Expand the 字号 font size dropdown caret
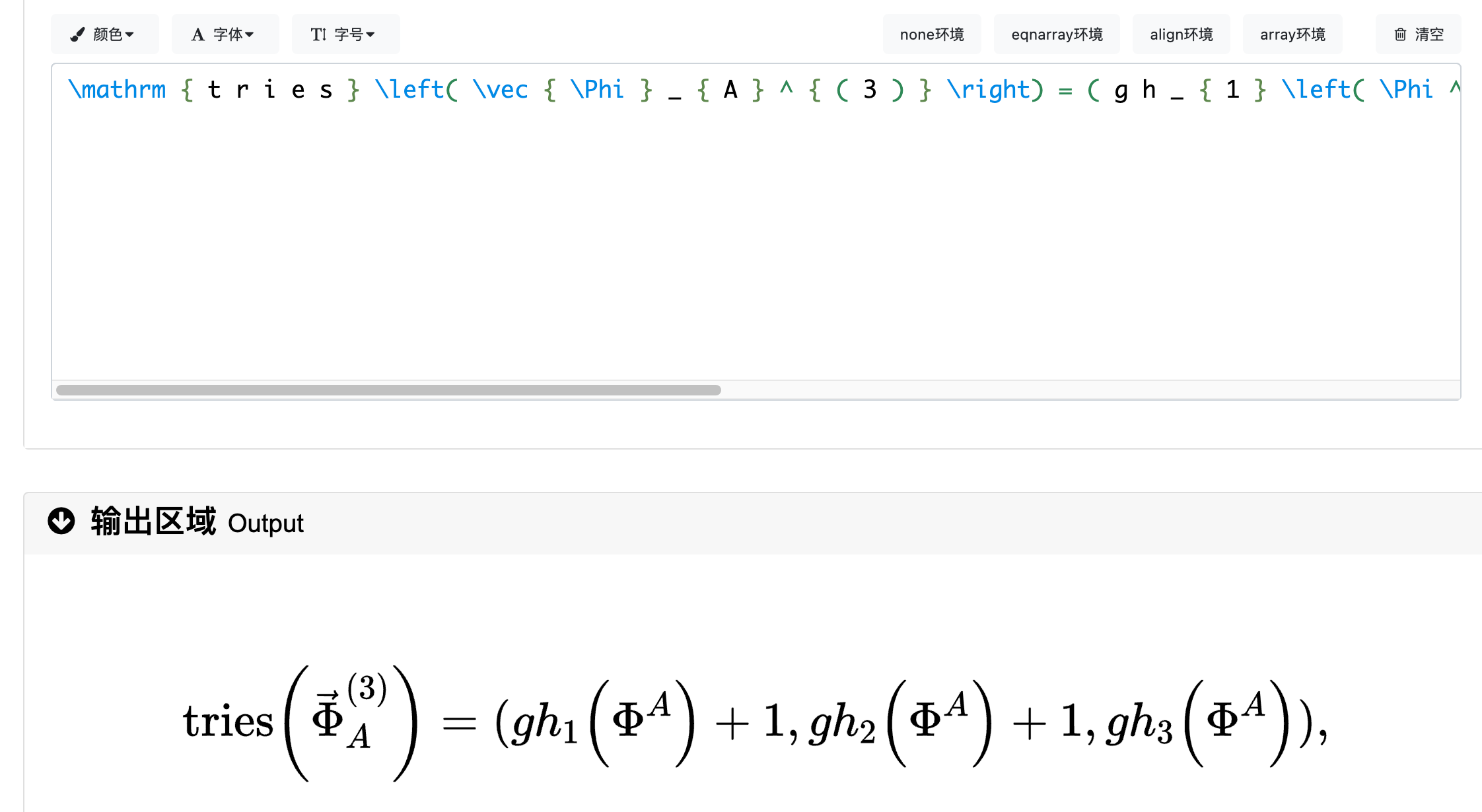Viewport: 1482px width, 812px height. tap(370, 34)
